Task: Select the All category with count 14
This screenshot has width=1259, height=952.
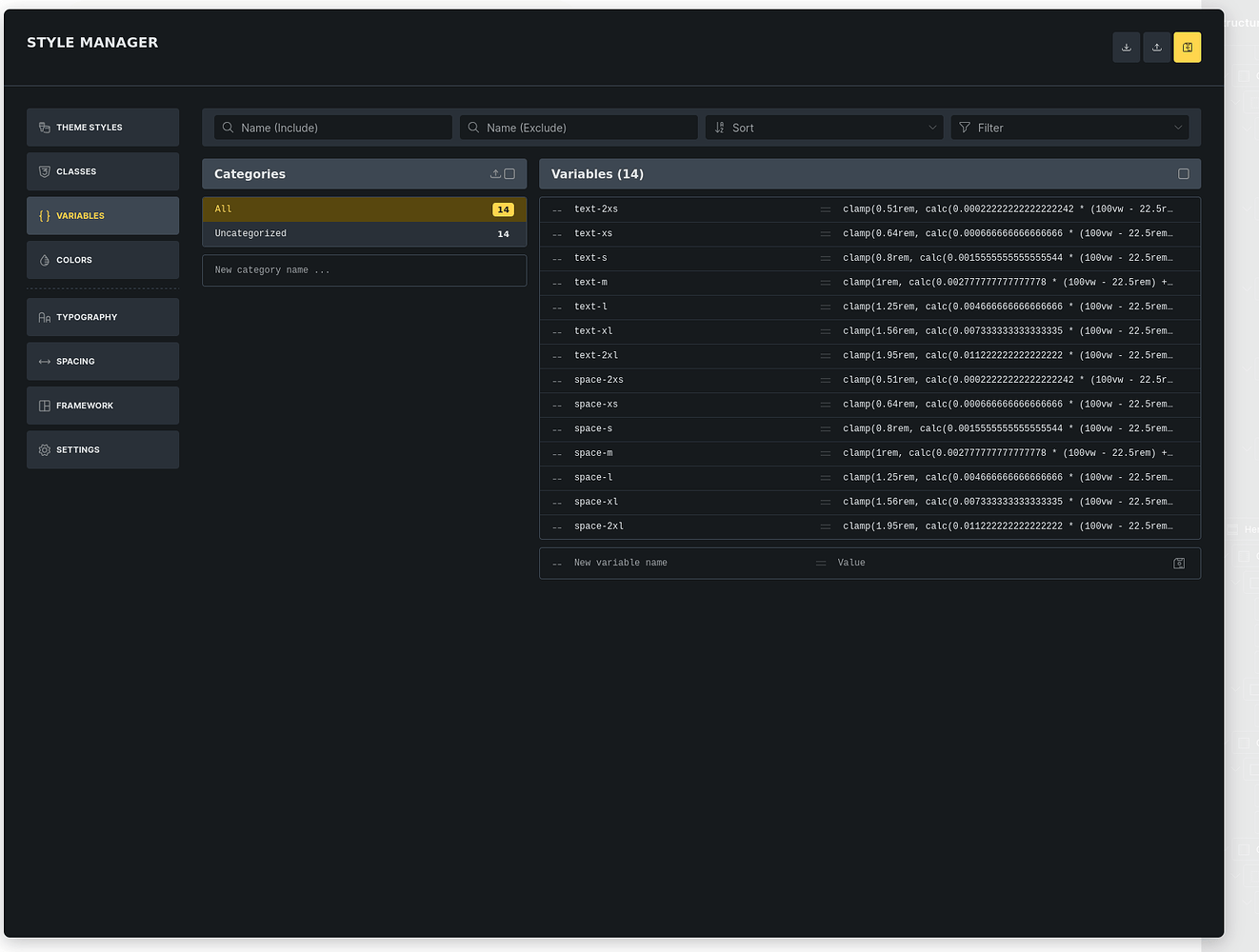Action: click(364, 208)
